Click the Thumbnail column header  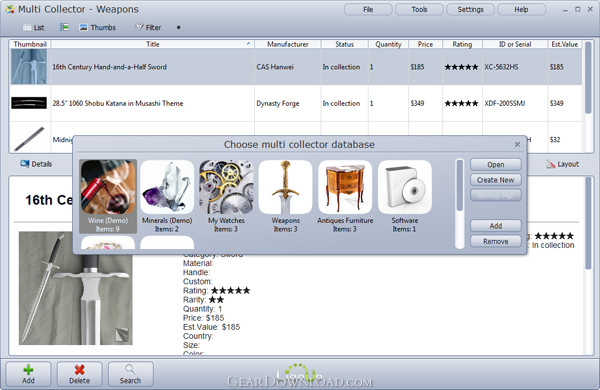click(x=30, y=44)
